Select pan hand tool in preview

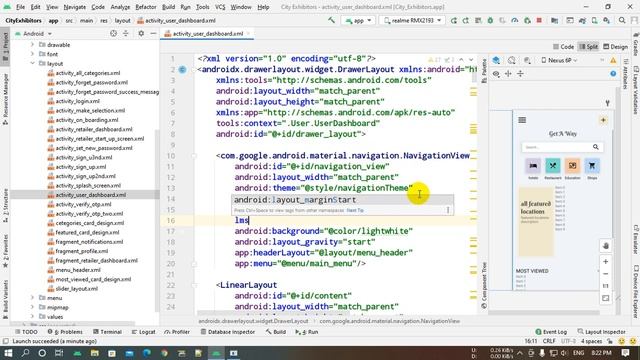[606, 246]
